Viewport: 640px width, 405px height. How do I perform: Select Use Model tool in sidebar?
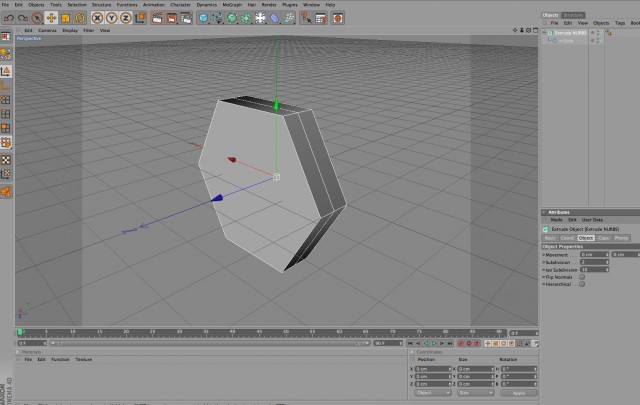pos(6,71)
